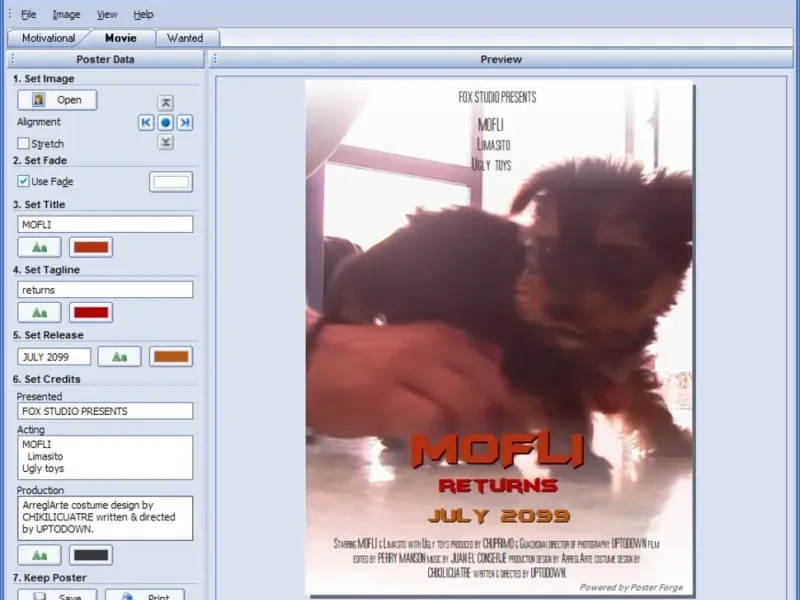Open the Help menu
Viewport: 800px width, 600px height.
tap(143, 14)
